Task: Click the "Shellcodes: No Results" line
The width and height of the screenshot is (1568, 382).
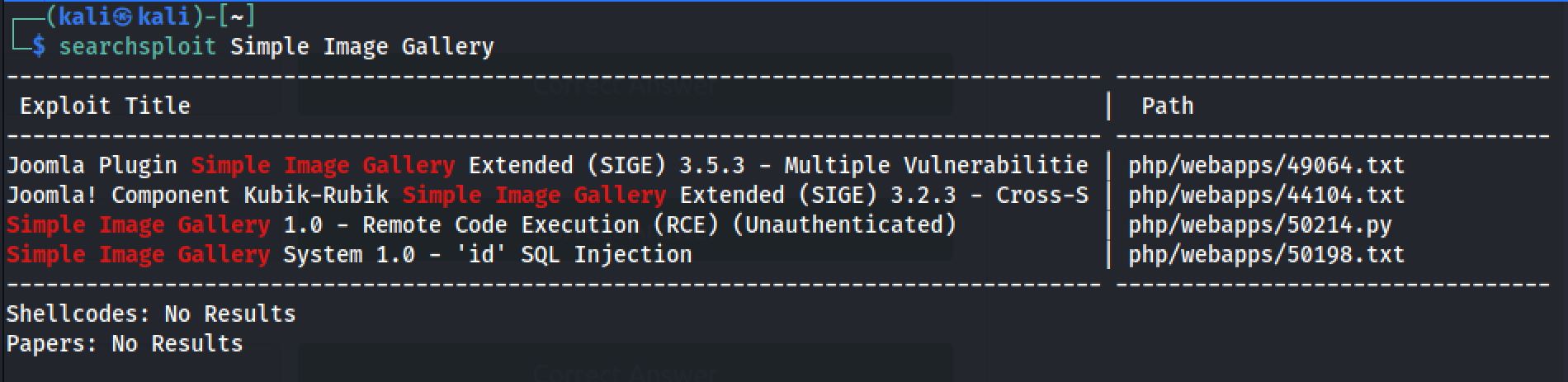Action: tap(150, 314)
